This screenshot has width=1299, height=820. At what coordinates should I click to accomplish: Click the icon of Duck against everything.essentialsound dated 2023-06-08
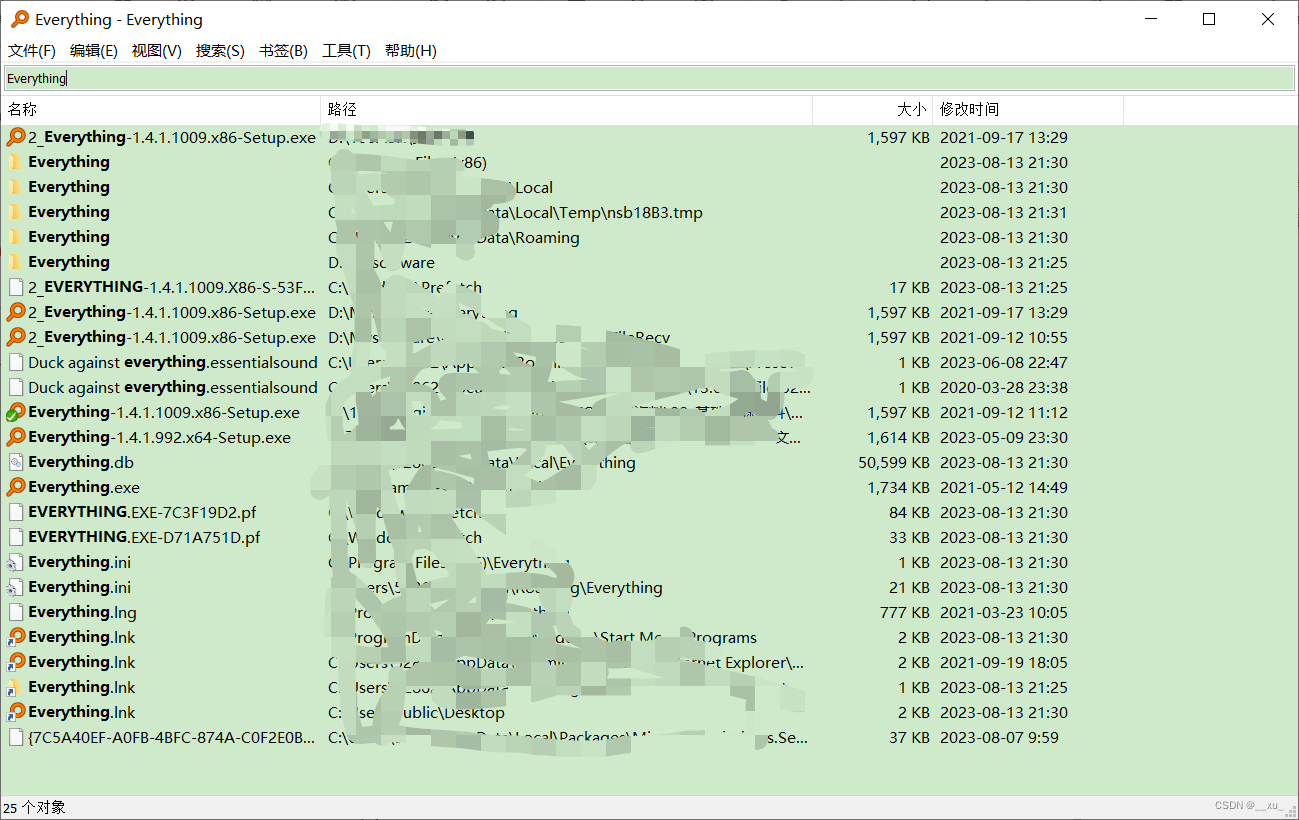point(16,362)
